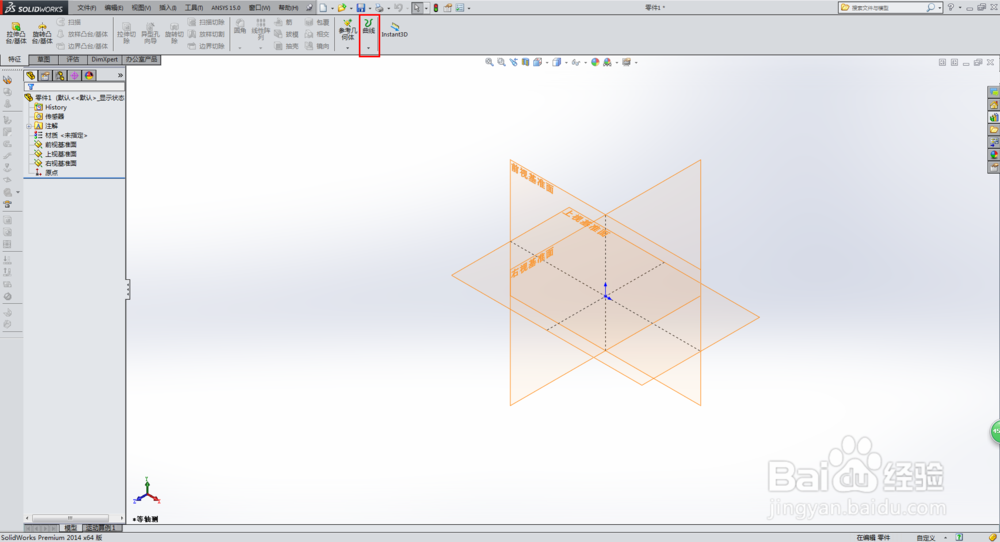The image size is (1000, 542).
Task: Open the dropdown next to New document icon
Action: coord(332,8)
